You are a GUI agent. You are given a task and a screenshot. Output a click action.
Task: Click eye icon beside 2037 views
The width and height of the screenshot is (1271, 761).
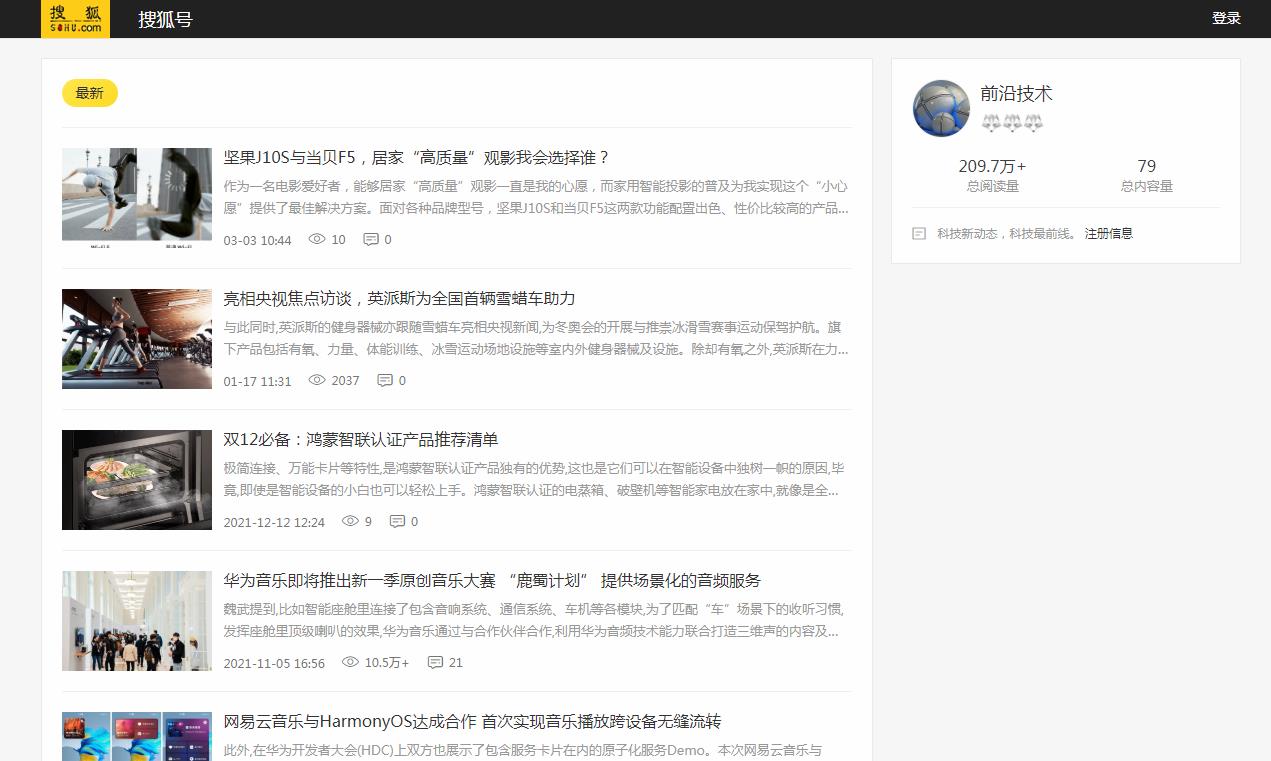[x=317, y=380]
